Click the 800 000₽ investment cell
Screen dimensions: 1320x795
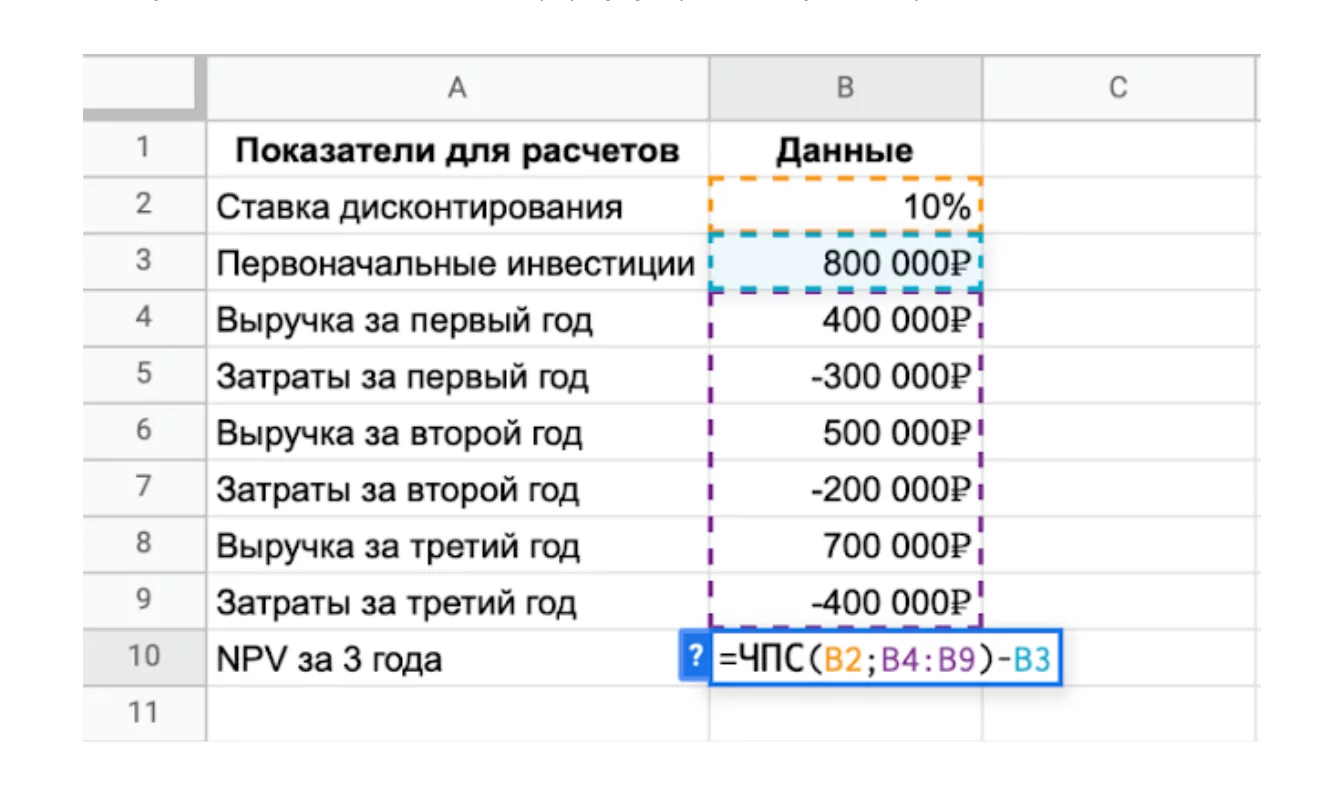click(x=846, y=262)
